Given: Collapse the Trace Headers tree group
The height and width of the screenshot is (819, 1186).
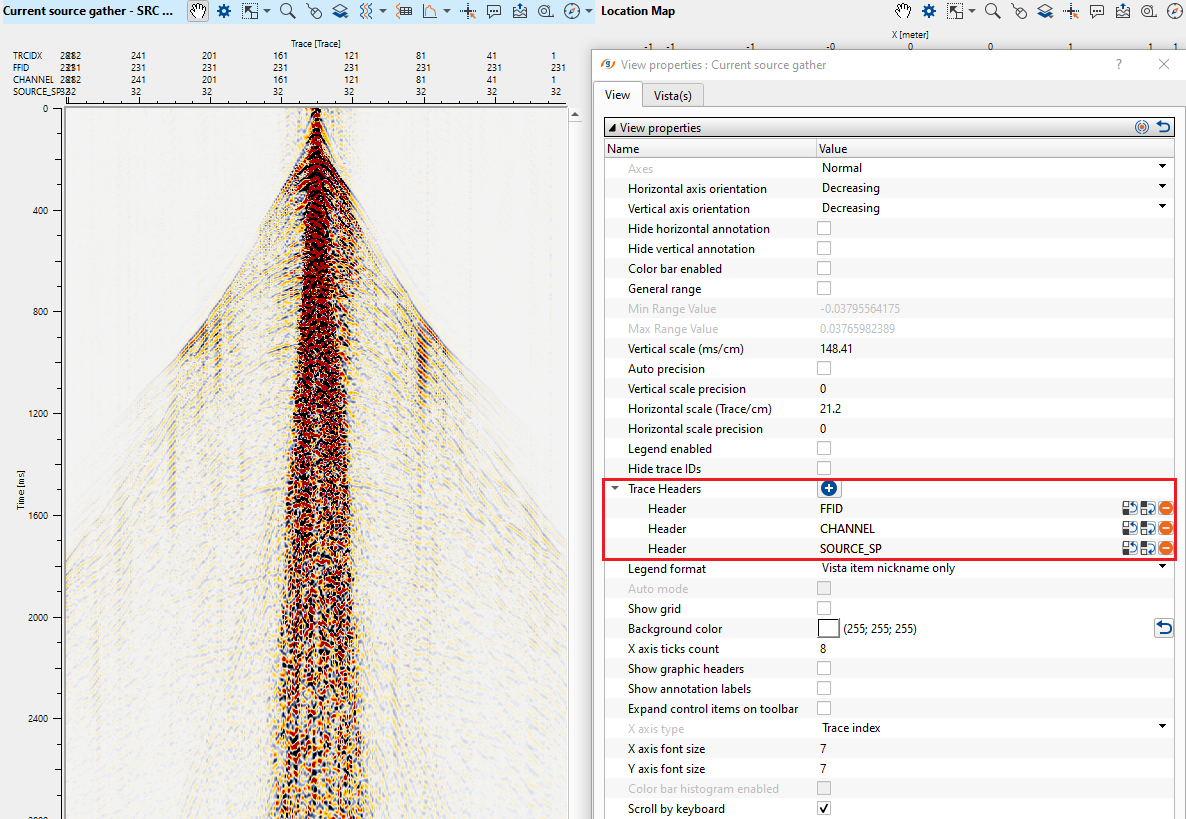Looking at the screenshot, I should pyautogui.click(x=615, y=489).
